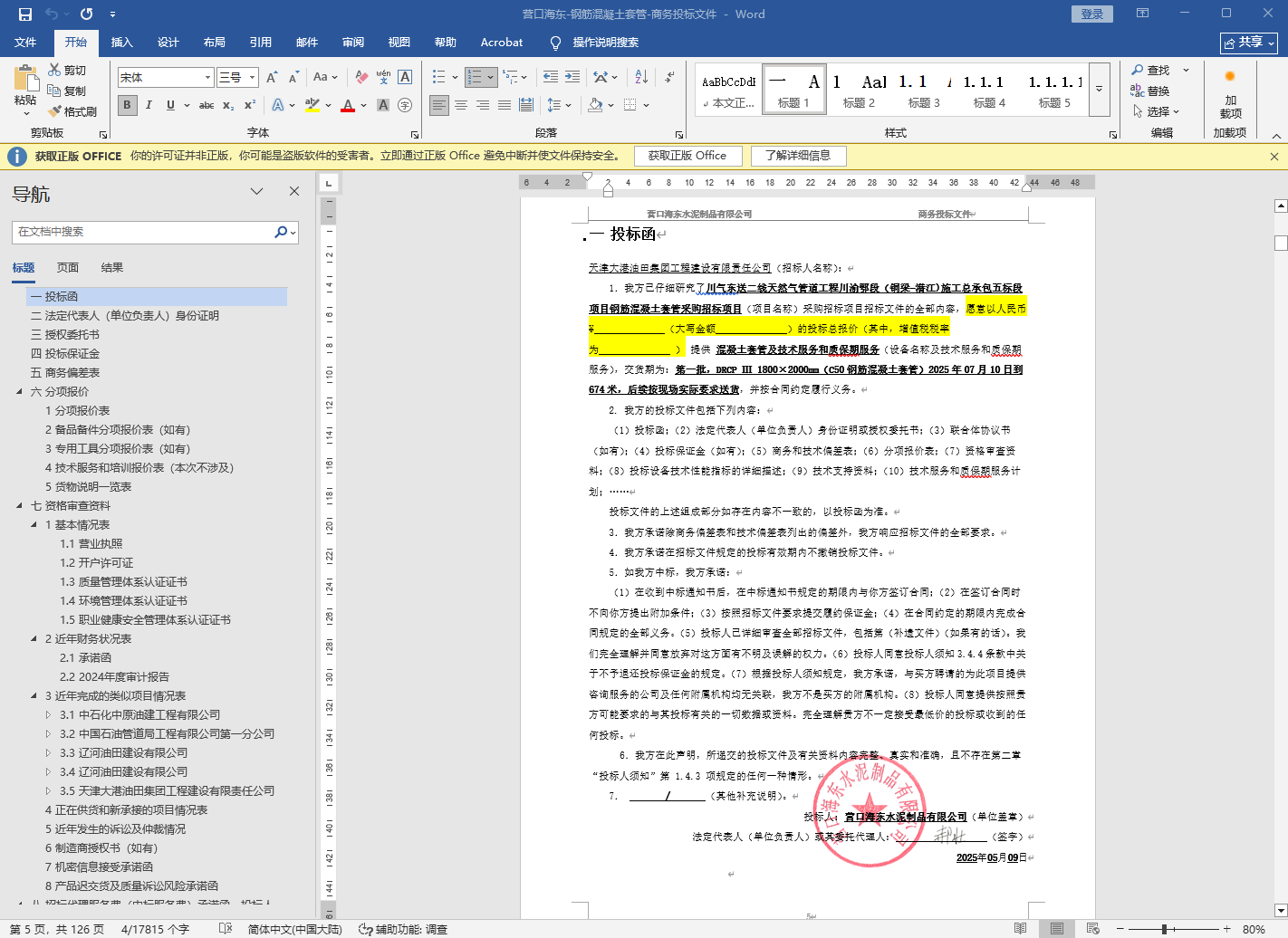Apply subscript formatting
Screen dimensions: 1288x938
pos(228,105)
